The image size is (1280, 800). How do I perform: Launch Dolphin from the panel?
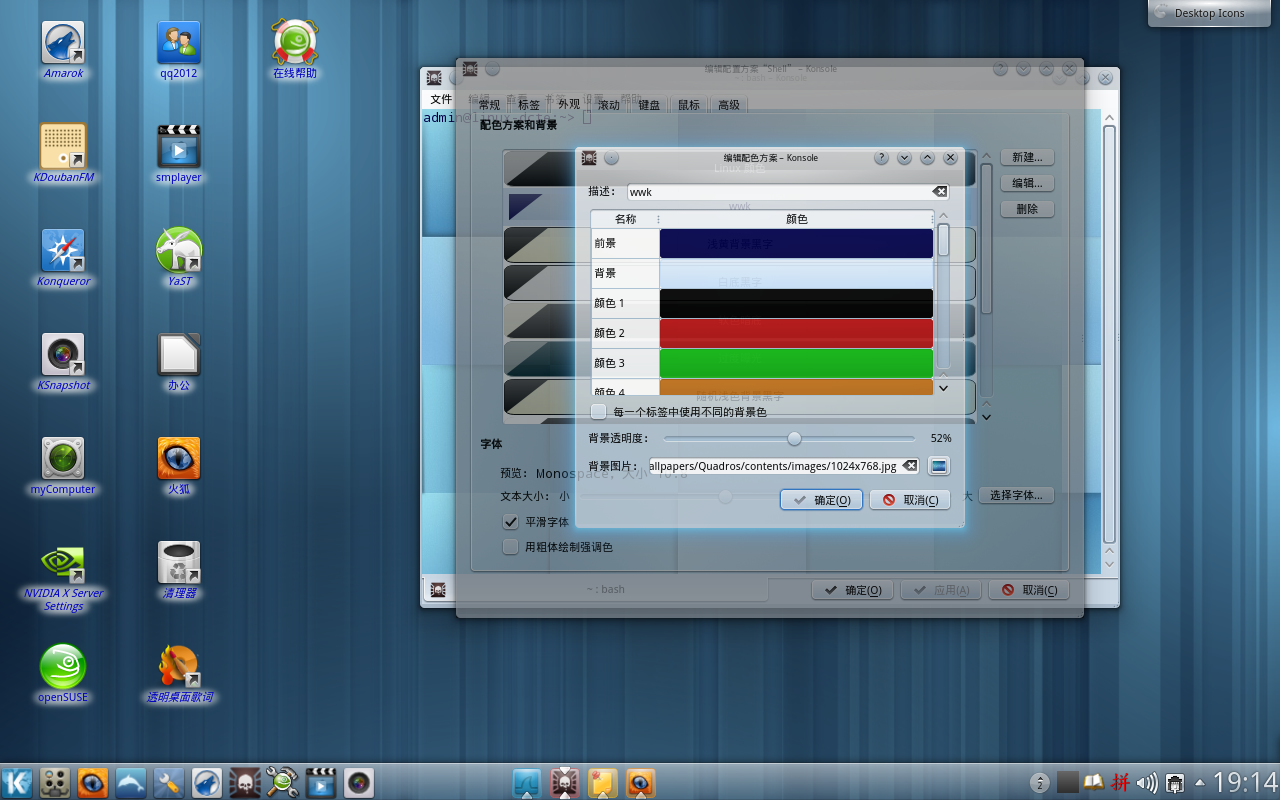(x=131, y=782)
